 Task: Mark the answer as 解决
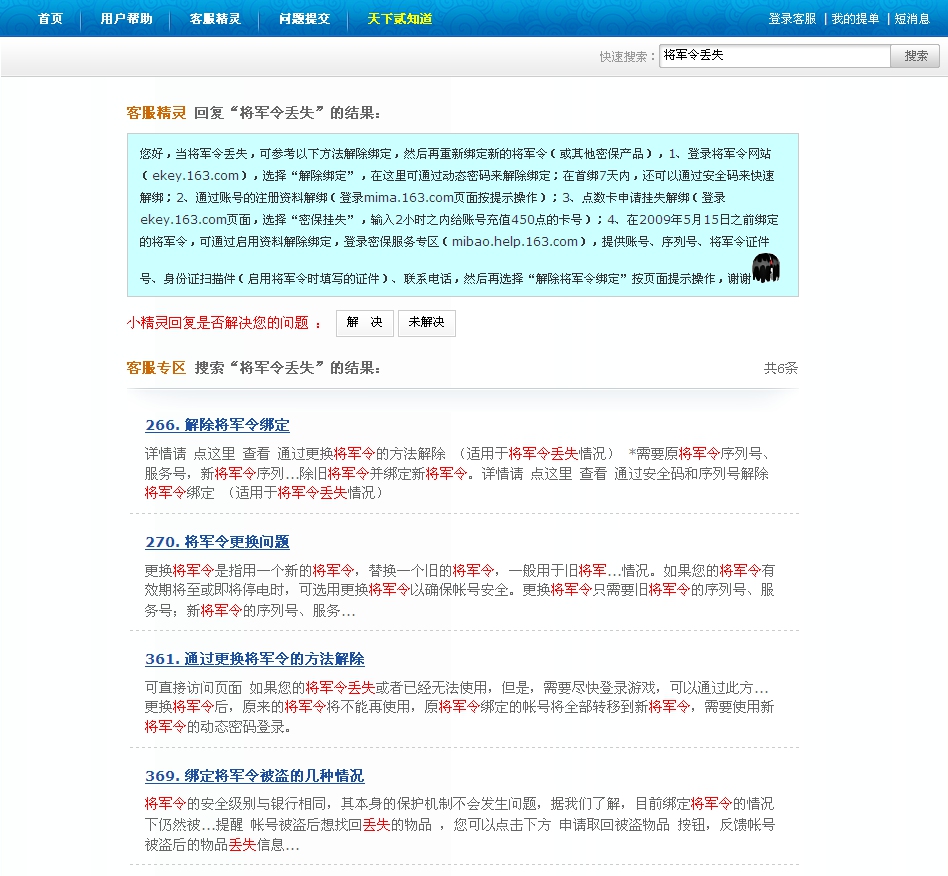pyautogui.click(x=364, y=323)
